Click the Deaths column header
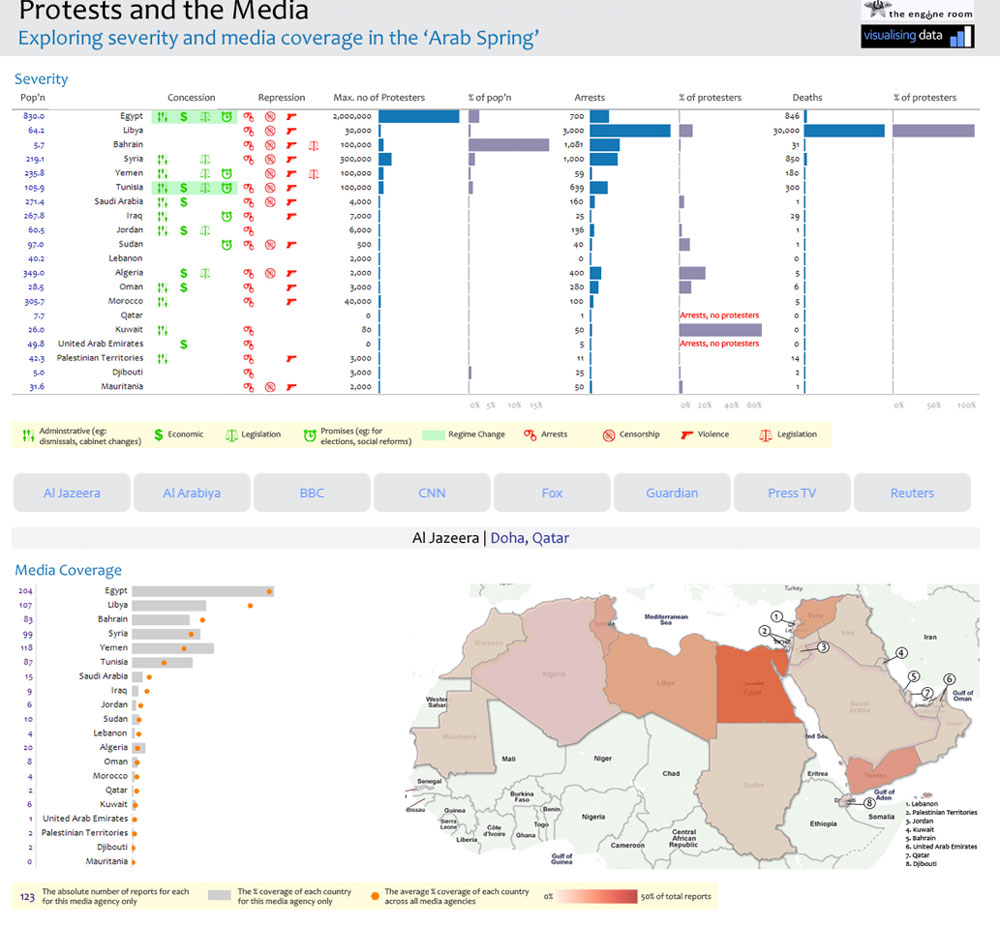Viewport: 1000px width, 927px height. (x=807, y=98)
